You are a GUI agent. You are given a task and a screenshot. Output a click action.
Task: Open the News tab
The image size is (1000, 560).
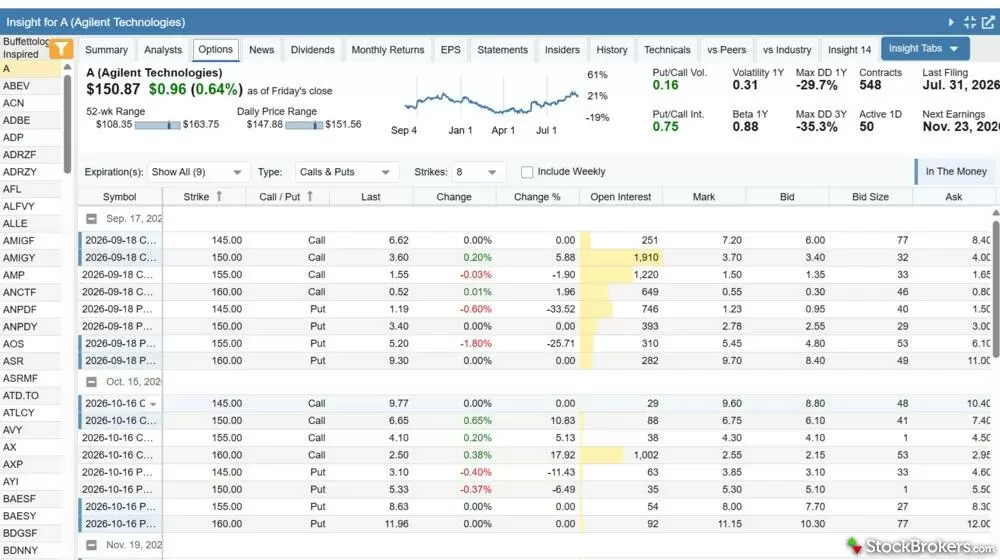pyautogui.click(x=261, y=50)
